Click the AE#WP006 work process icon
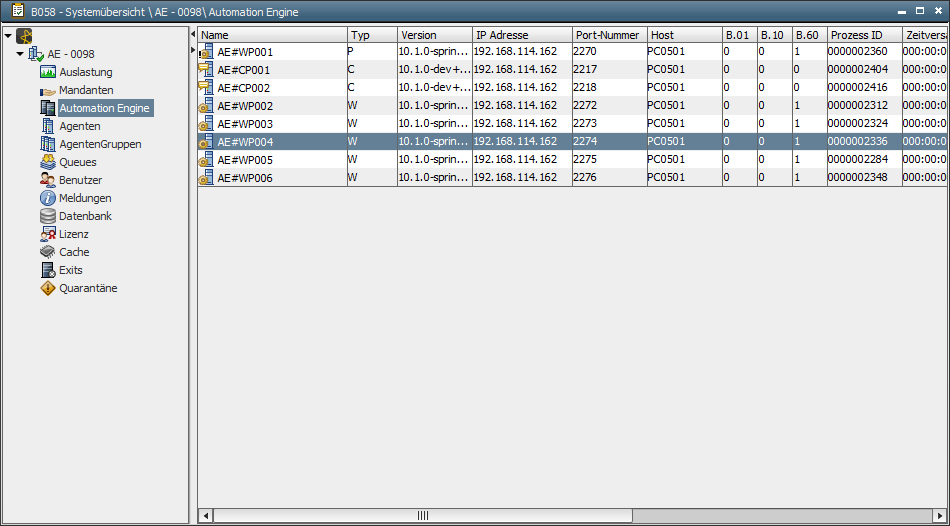This screenshot has height=526, width=950. click(206, 178)
